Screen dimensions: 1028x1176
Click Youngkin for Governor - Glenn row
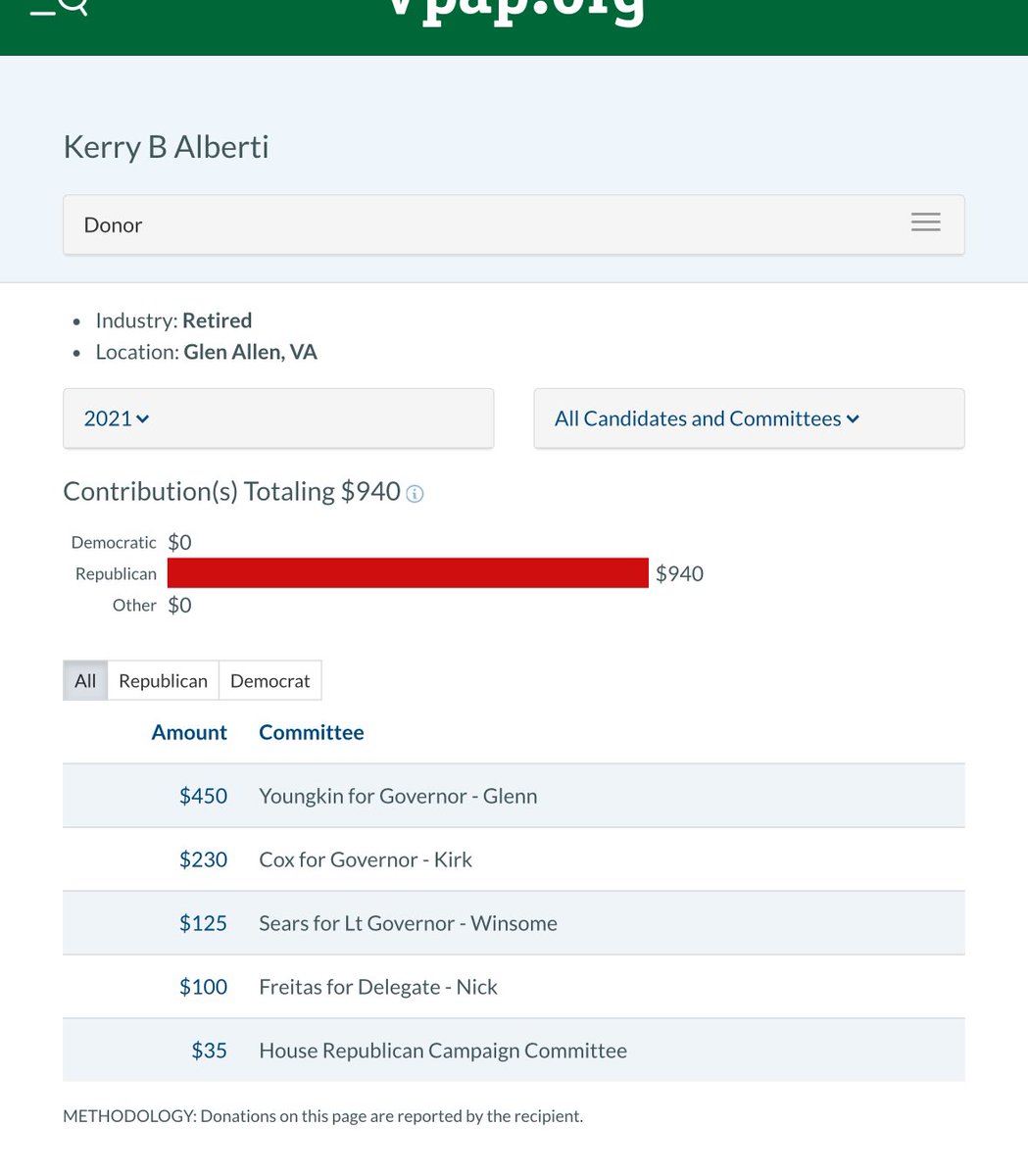(x=398, y=796)
